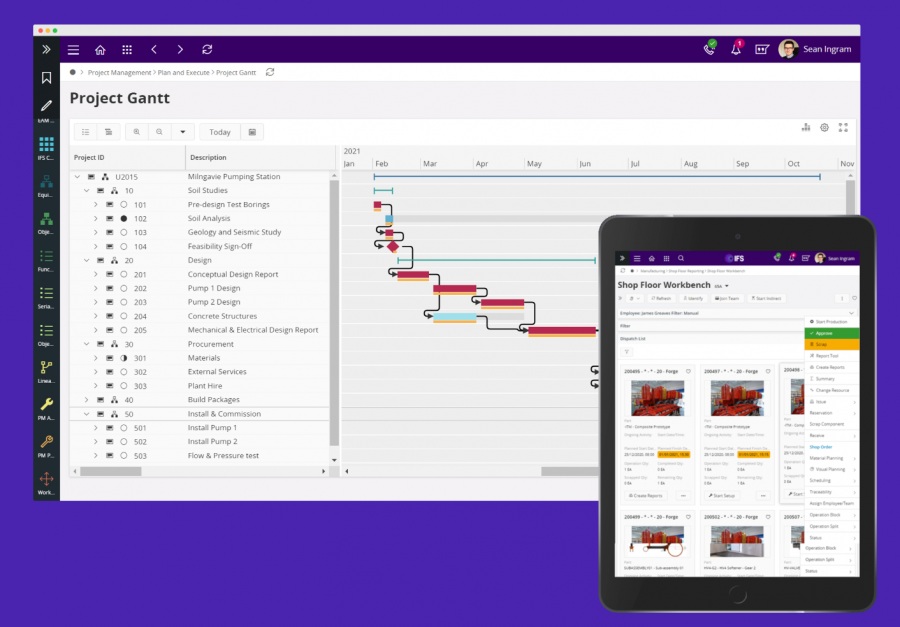Select the Concrete Structures light blue bar
900x627 pixels.
coord(455,318)
